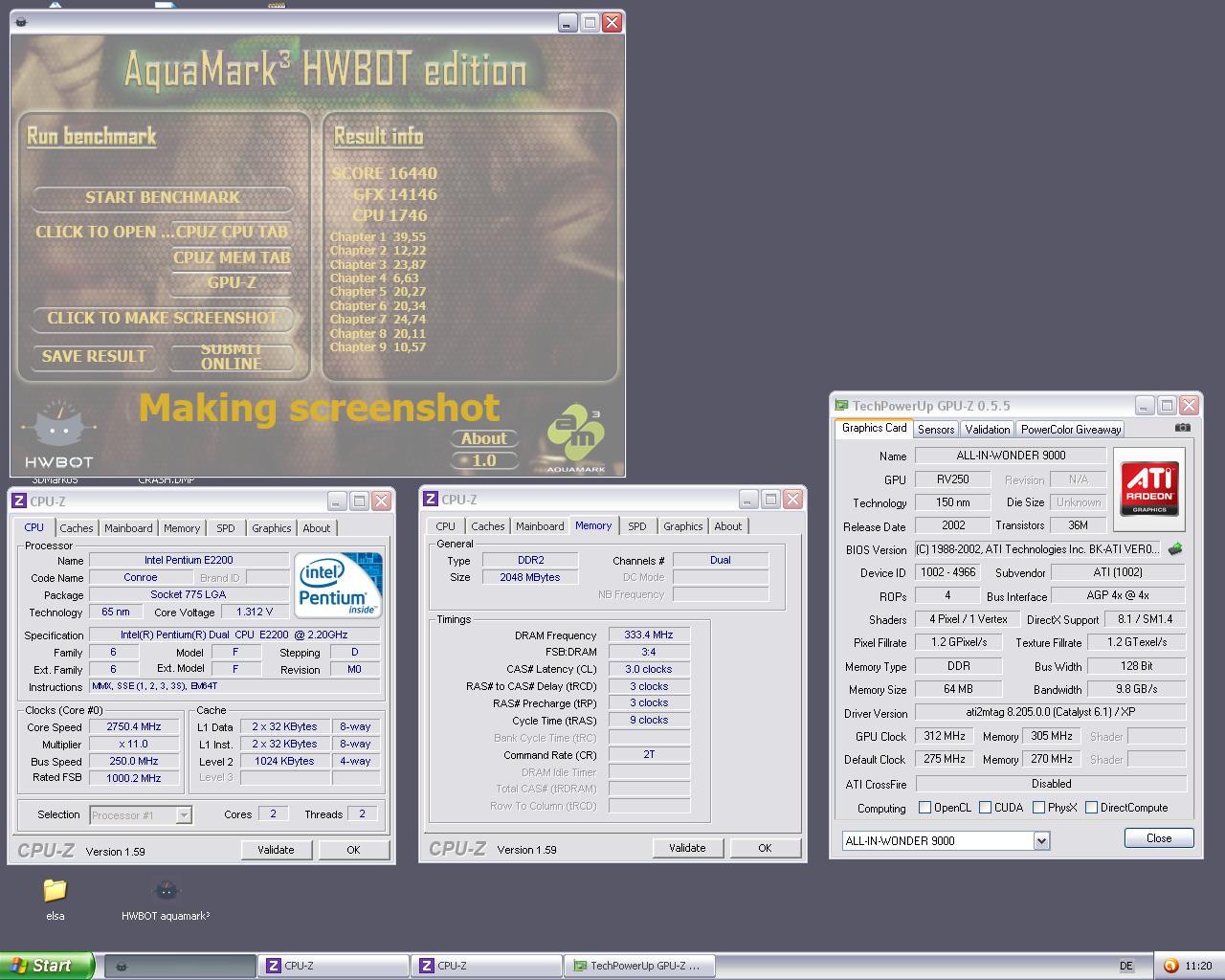Click the Chapter 1 39,55 result line
1225x980 pixels.
pyautogui.click(x=378, y=237)
